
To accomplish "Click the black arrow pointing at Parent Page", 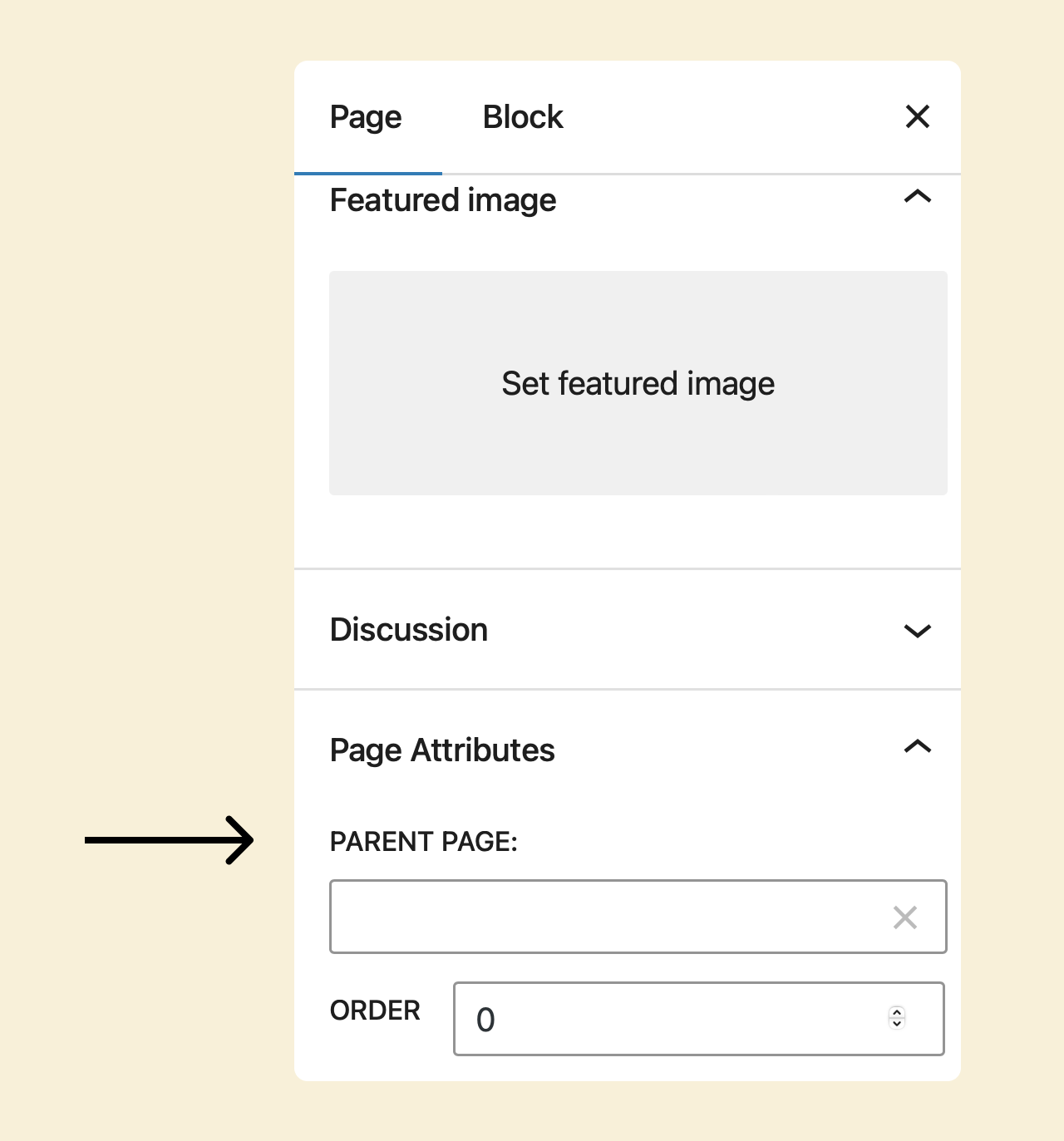I will (x=169, y=840).
